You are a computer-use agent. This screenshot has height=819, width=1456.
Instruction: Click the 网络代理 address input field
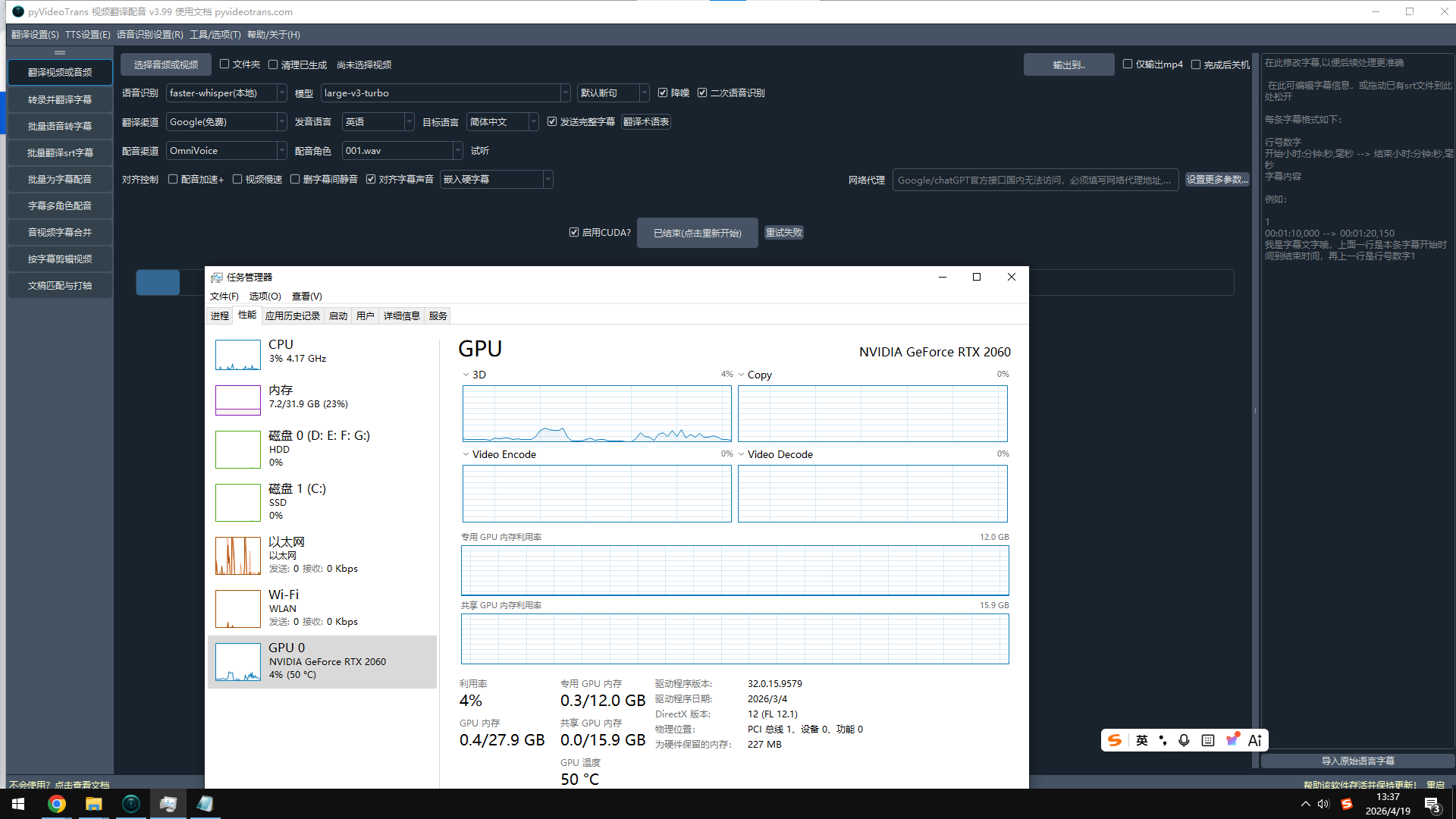(1034, 180)
